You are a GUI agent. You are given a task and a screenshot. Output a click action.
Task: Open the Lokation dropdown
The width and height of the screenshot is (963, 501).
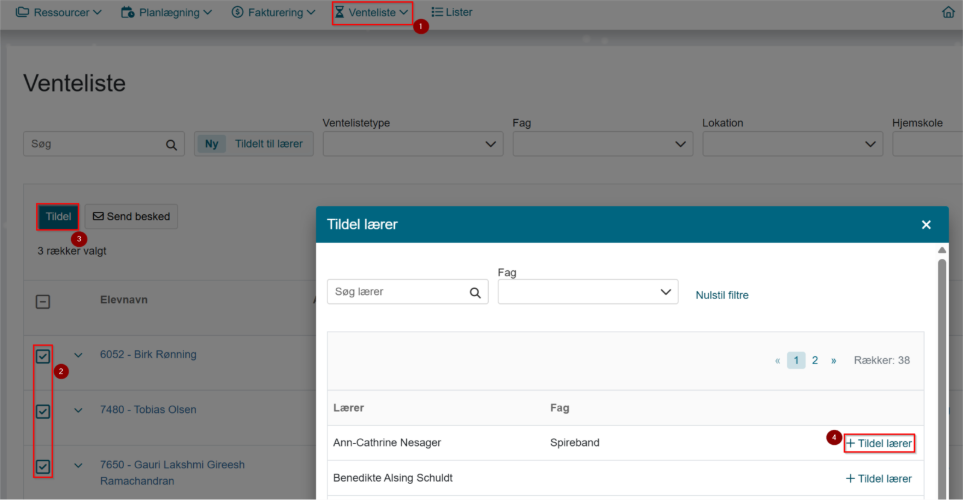click(792, 144)
